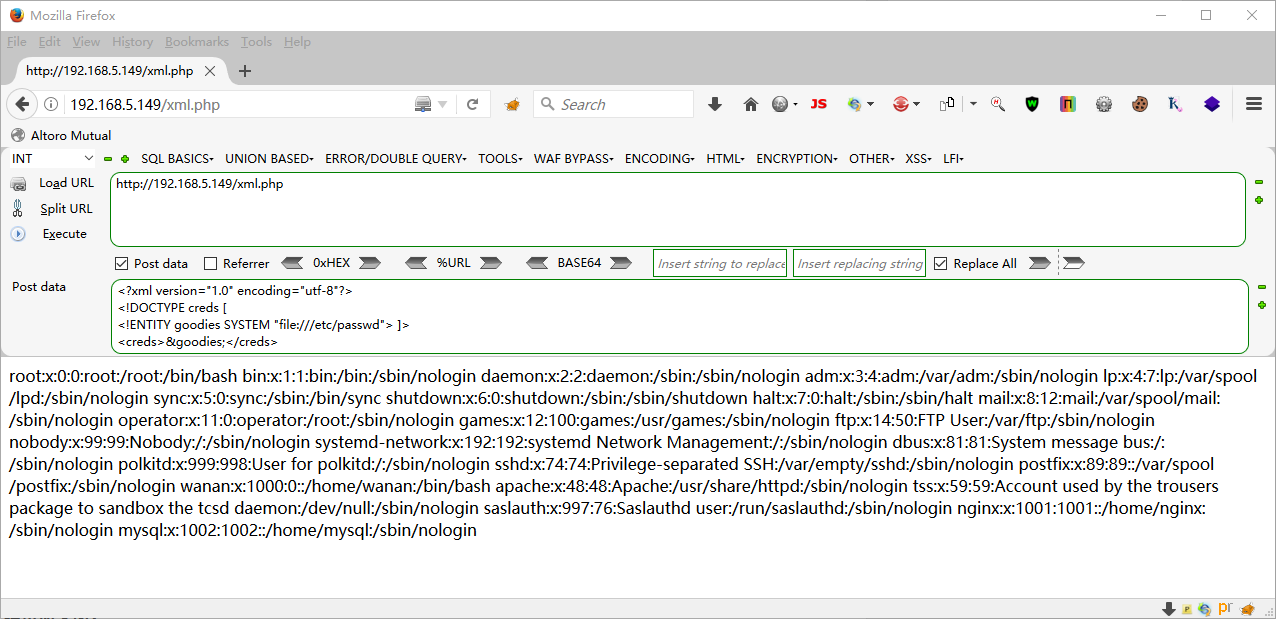Open the Tools menu in menu bar
Screen dimensions: 1276x619
tap(256, 42)
